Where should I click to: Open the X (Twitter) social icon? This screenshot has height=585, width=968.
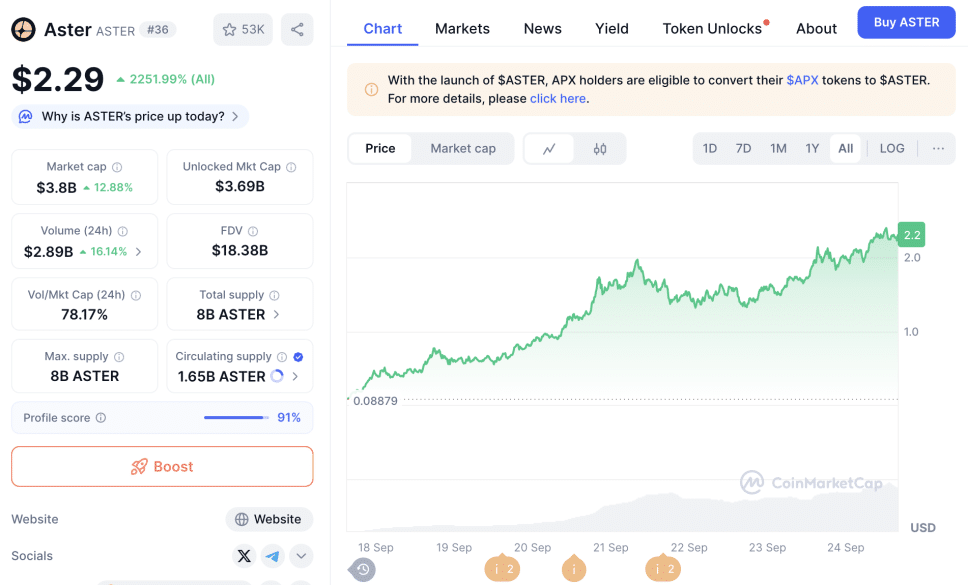pyautogui.click(x=243, y=556)
